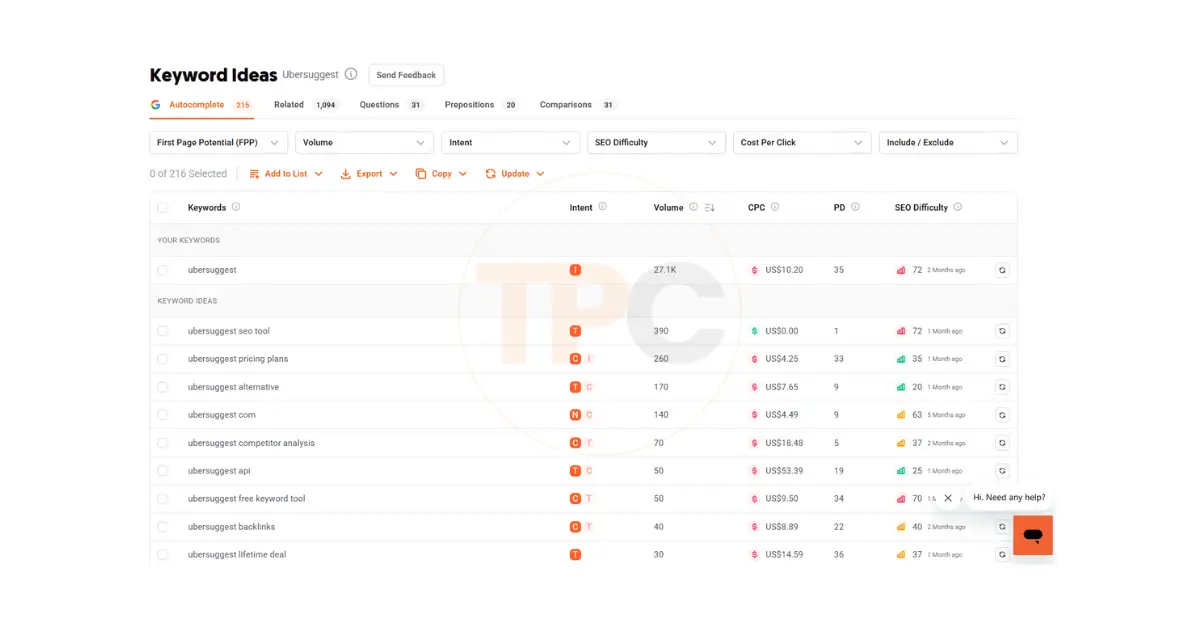Switch to the Questions tab
This screenshot has width=1200, height=628.
tap(379, 105)
